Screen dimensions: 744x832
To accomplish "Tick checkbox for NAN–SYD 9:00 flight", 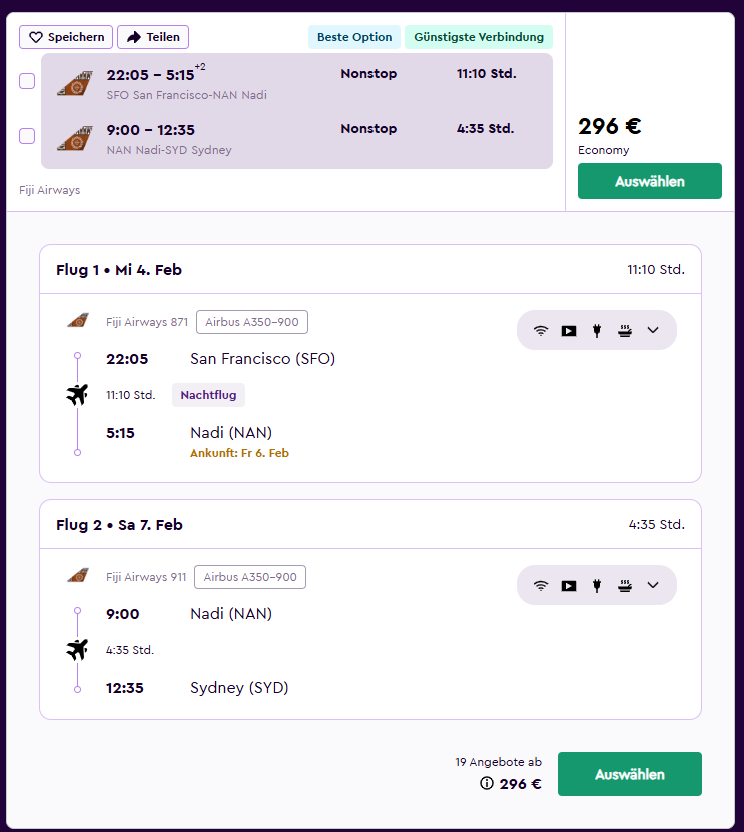I will coord(27,136).
